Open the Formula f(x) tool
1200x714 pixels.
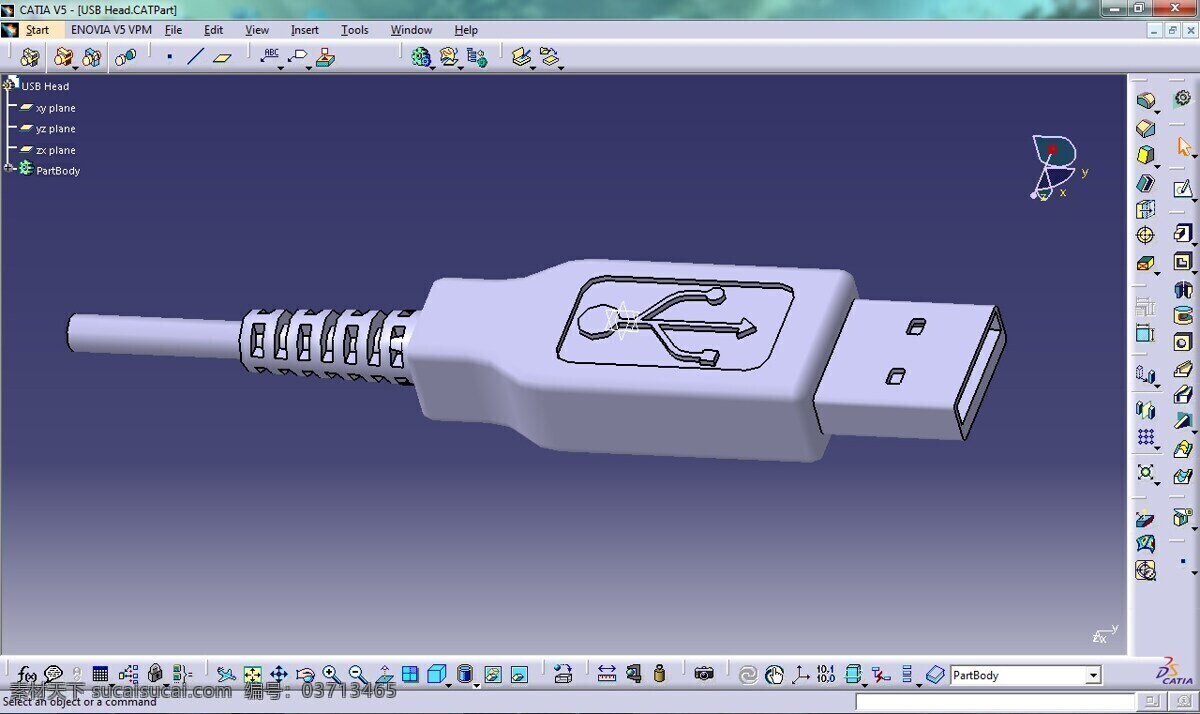[x=27, y=674]
